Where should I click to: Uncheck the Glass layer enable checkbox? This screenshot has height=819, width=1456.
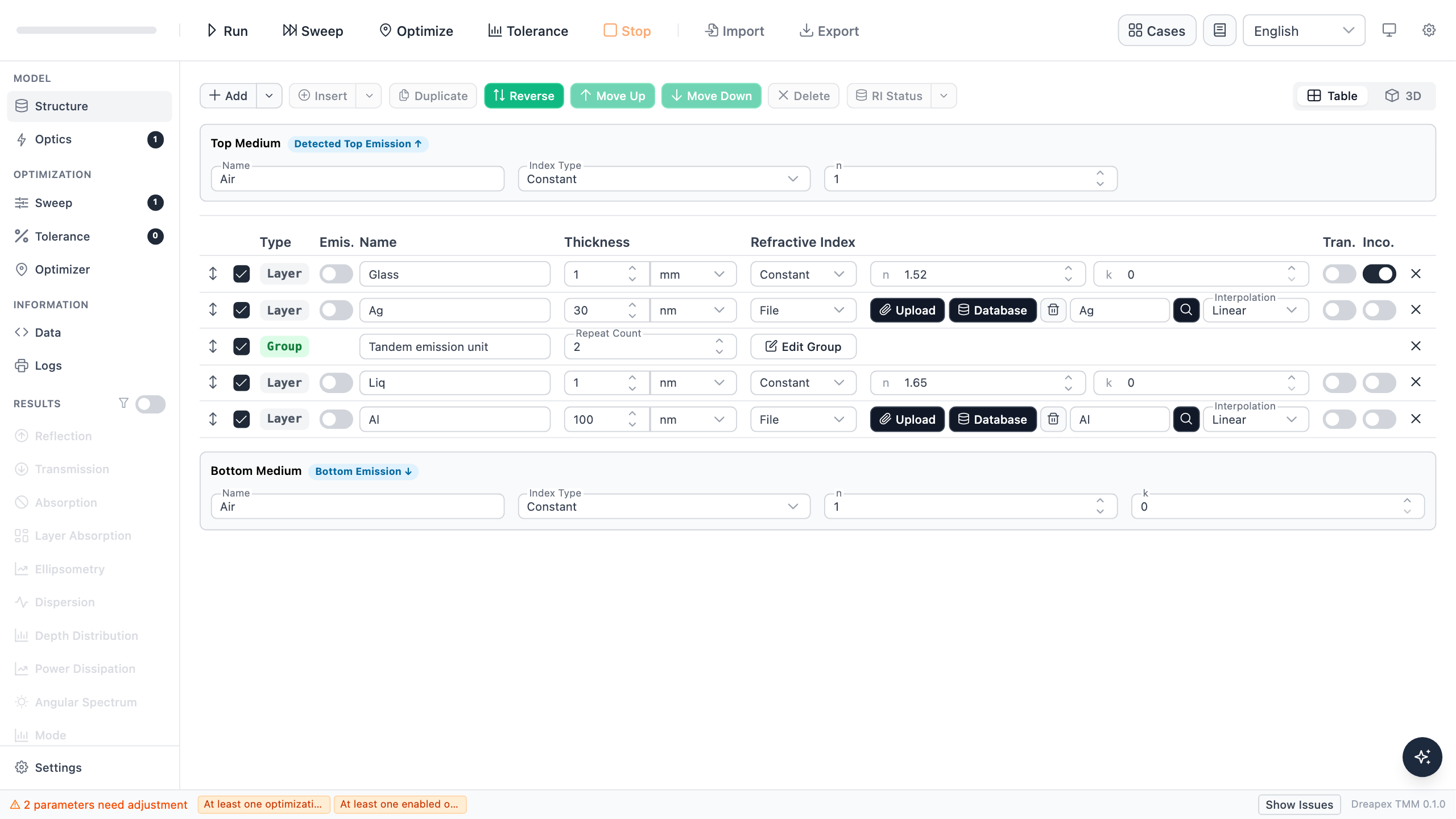click(241, 274)
